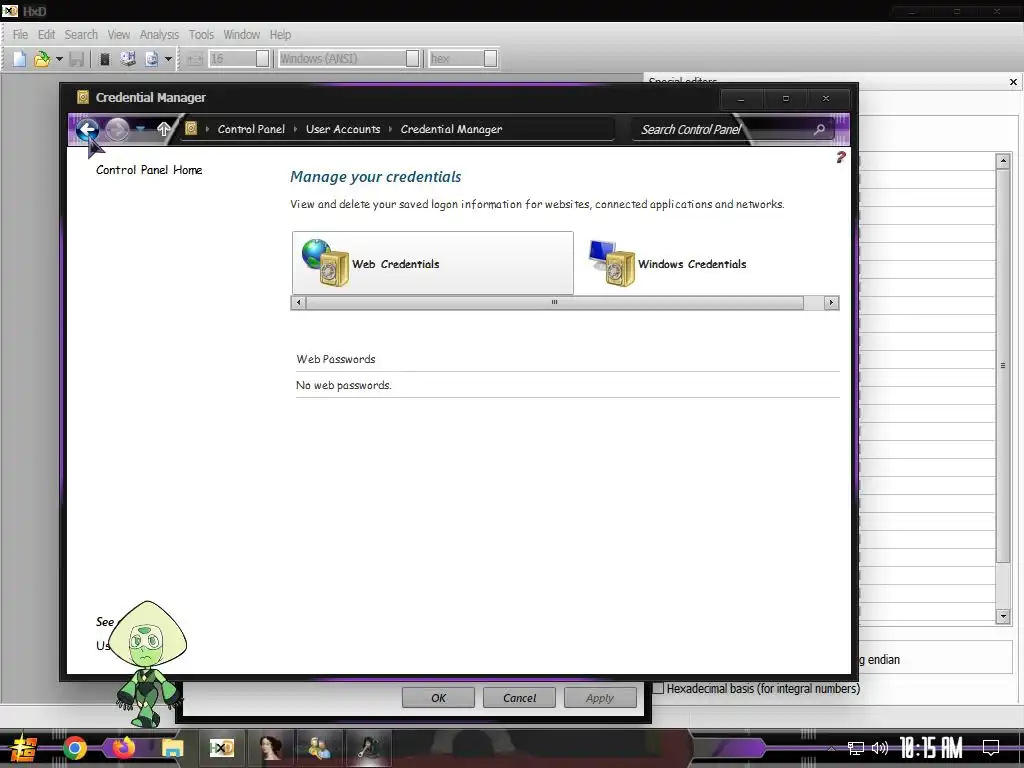This screenshot has height=768, width=1024.
Task: Click the forward navigation arrow in Credential Manager
Action: (x=118, y=129)
